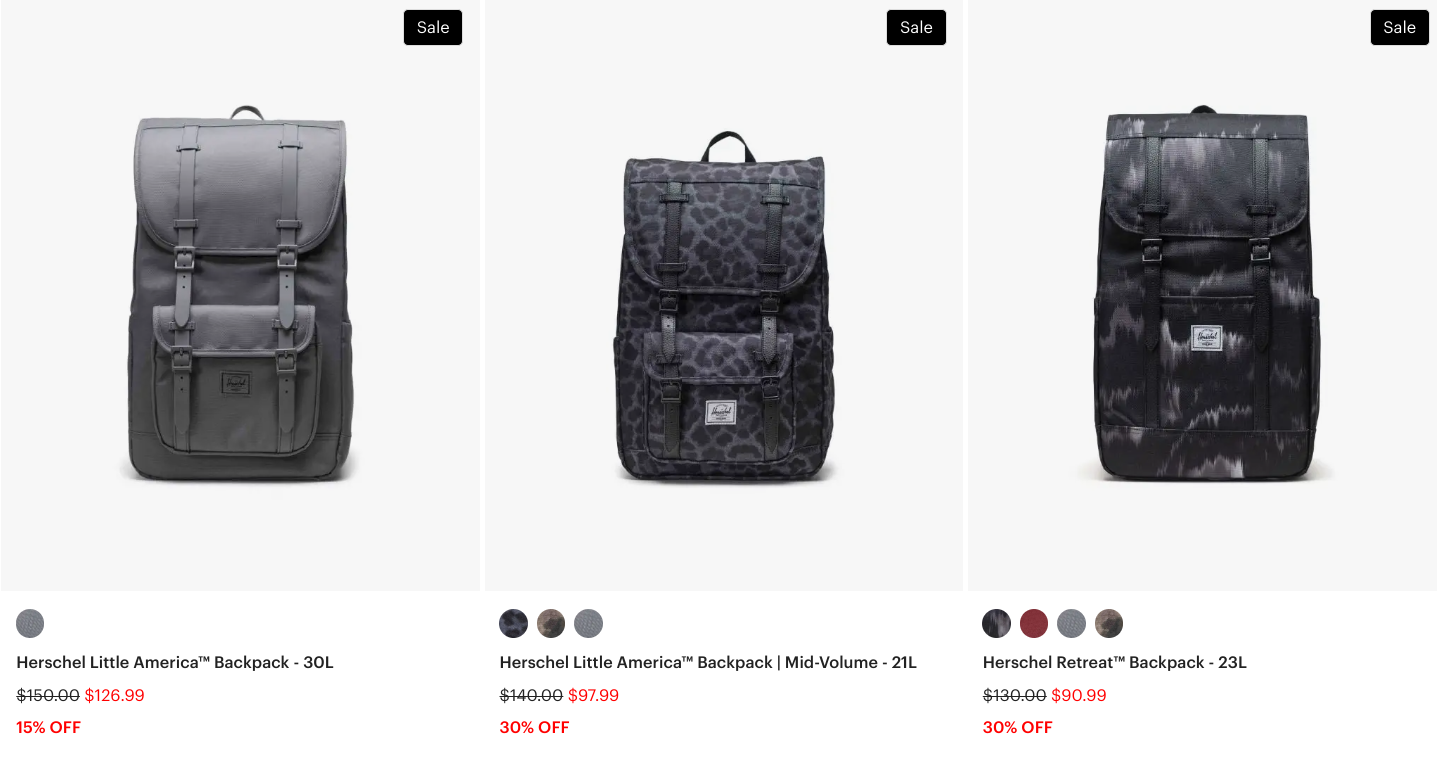
Task: Open the Herschel Little America Backpack - 30L title link
Action: [175, 662]
